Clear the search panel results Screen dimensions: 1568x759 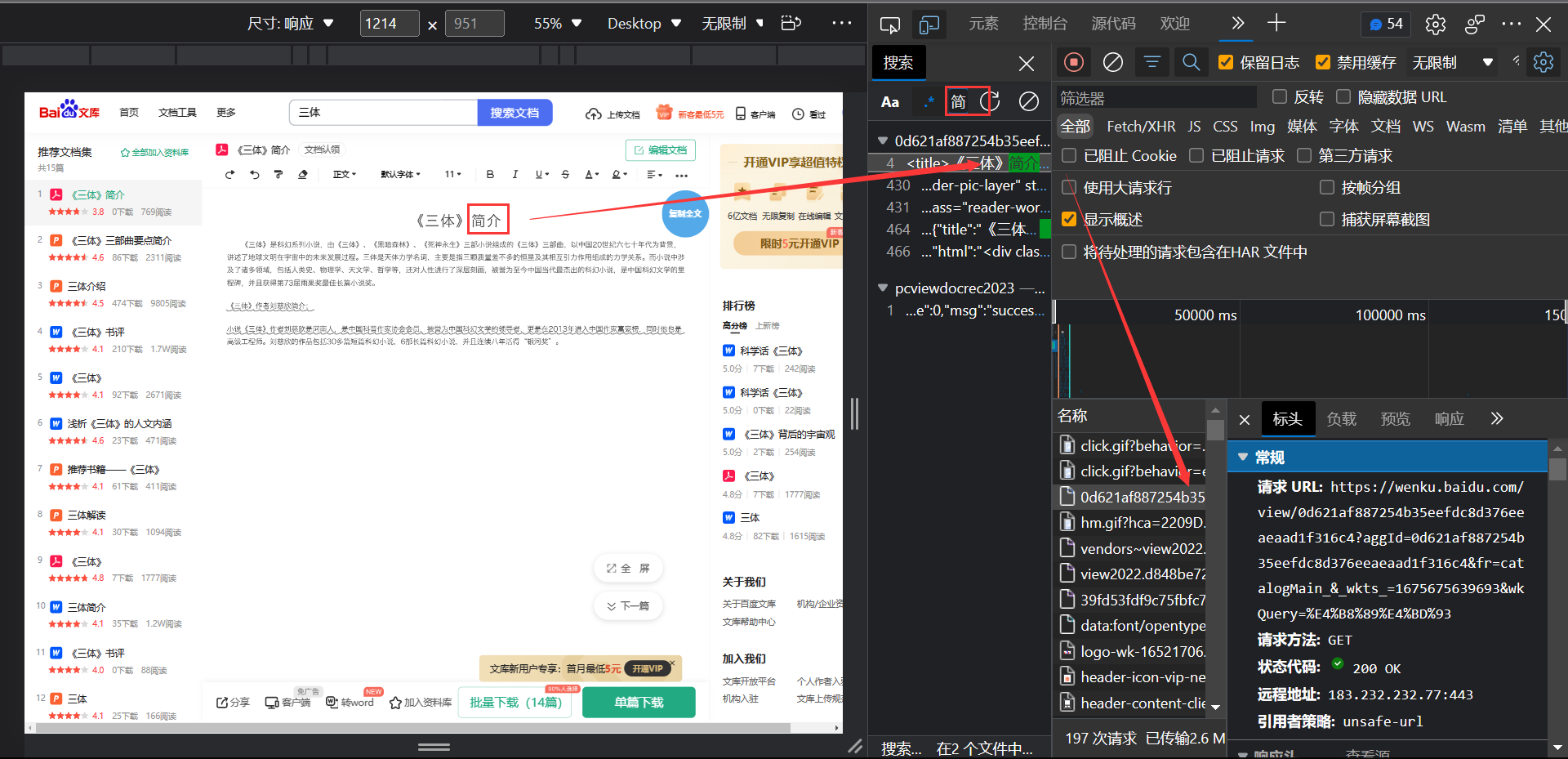1029,101
